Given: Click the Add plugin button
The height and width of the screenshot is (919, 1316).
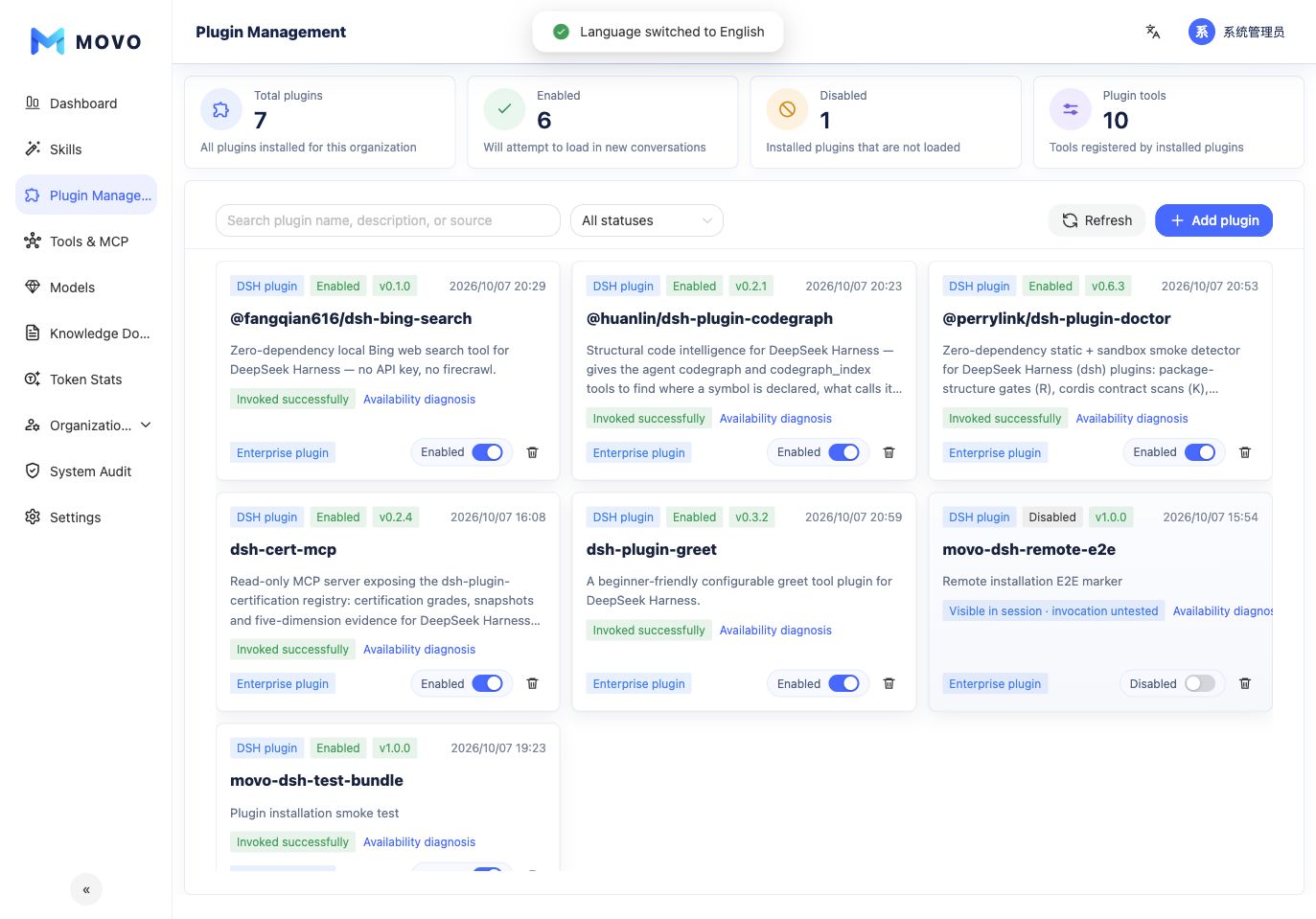Looking at the screenshot, I should [1213, 220].
